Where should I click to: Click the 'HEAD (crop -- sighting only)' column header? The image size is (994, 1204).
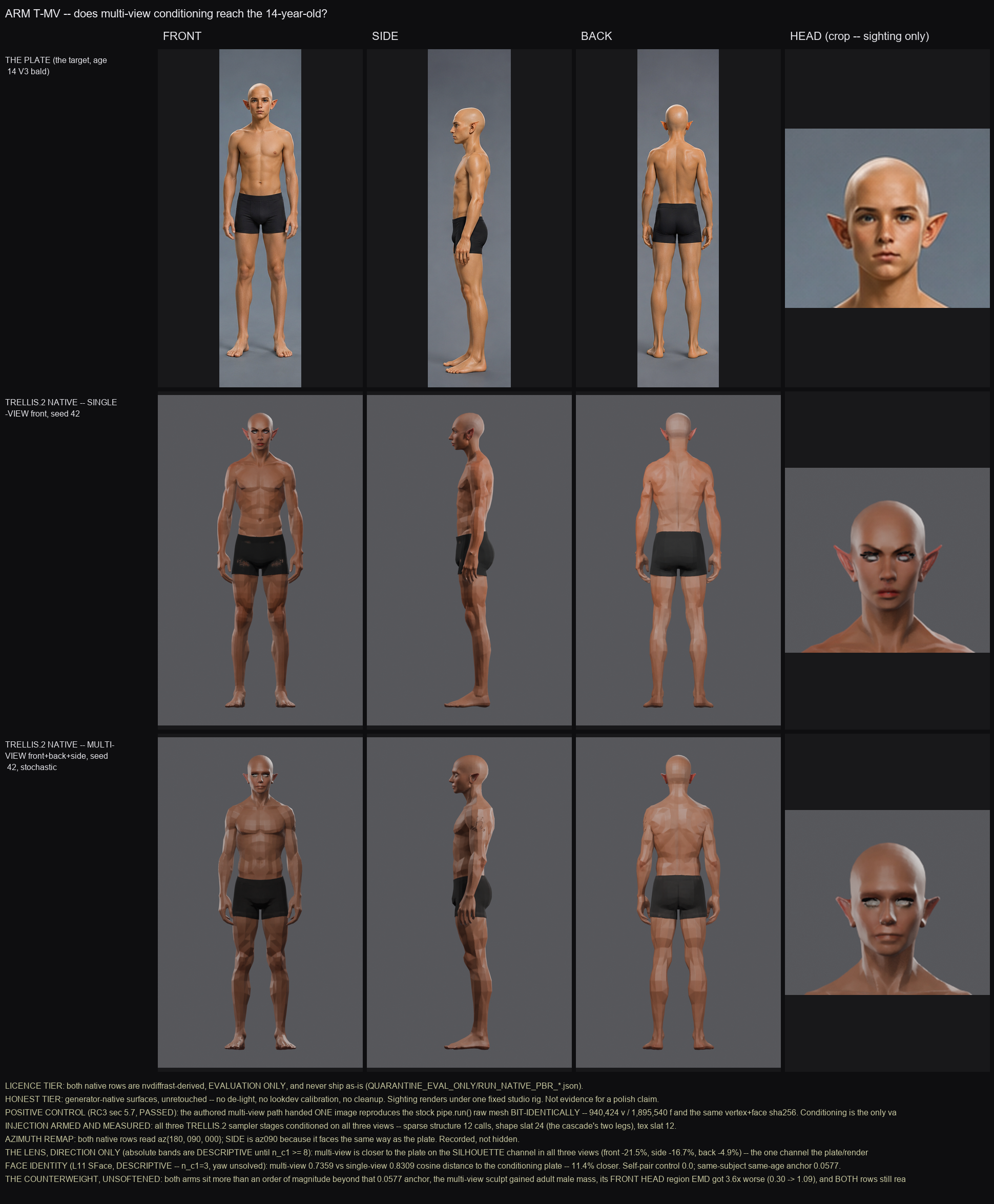(859, 36)
